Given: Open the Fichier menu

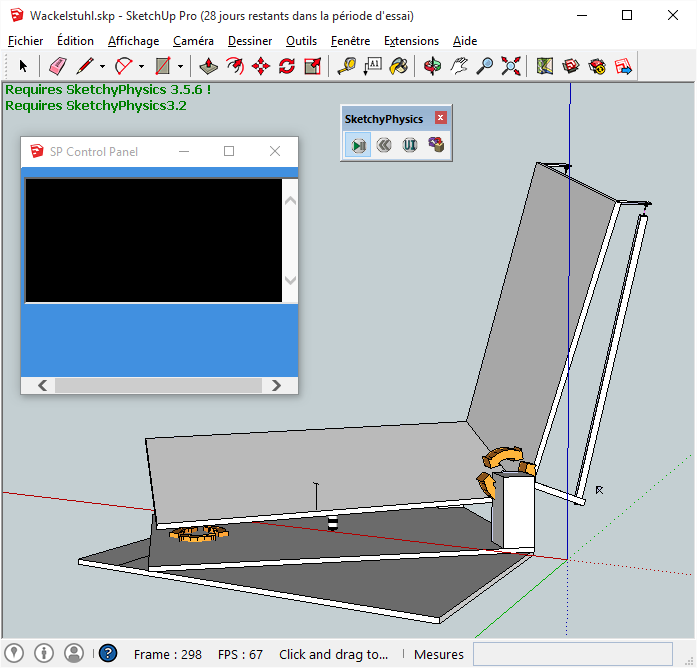Looking at the screenshot, I should click(26, 41).
